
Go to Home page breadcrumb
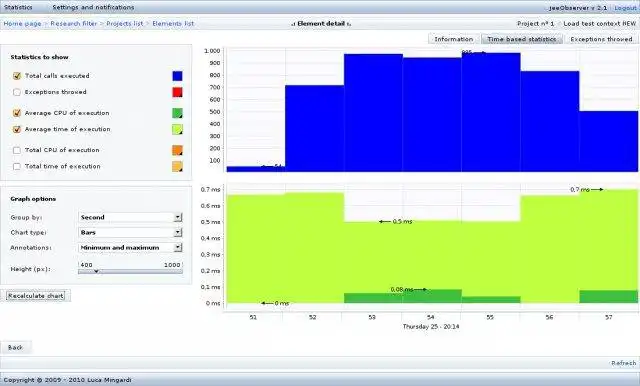coord(22,24)
